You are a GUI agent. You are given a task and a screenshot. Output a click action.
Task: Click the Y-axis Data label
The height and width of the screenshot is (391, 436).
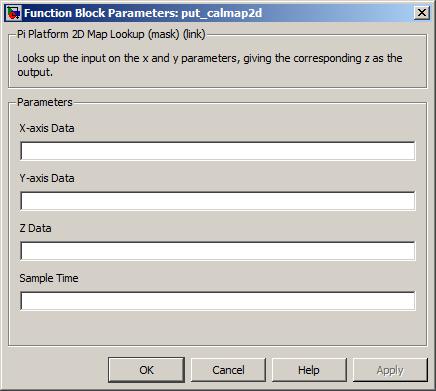47,178
